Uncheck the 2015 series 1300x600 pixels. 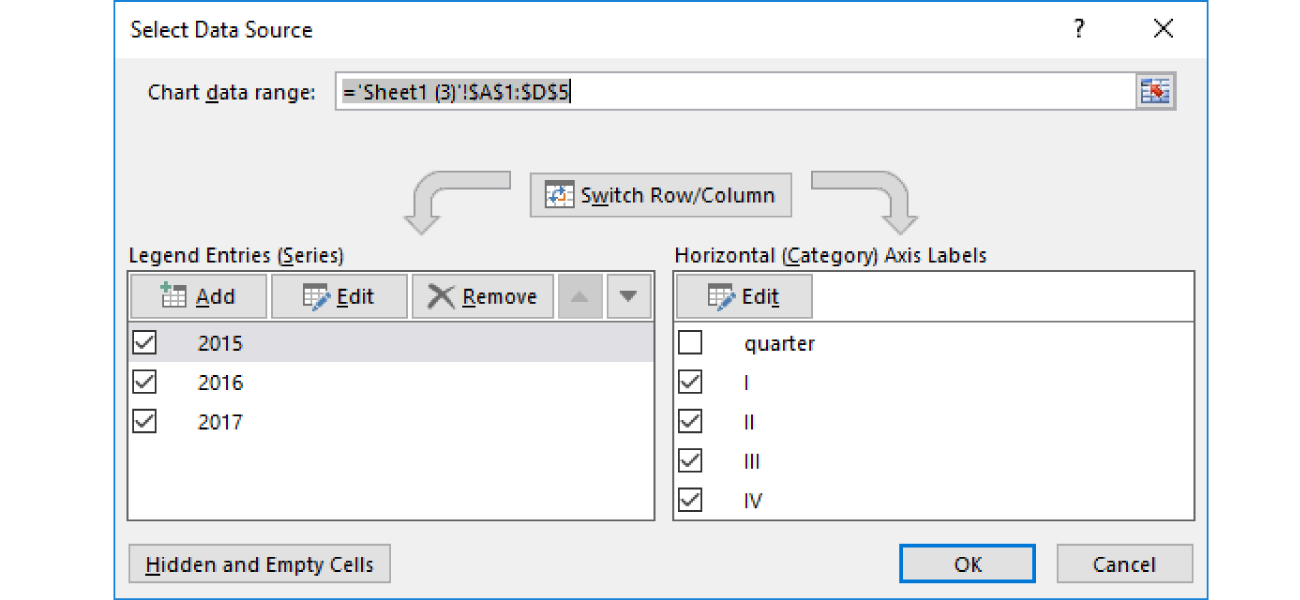[x=143, y=342]
